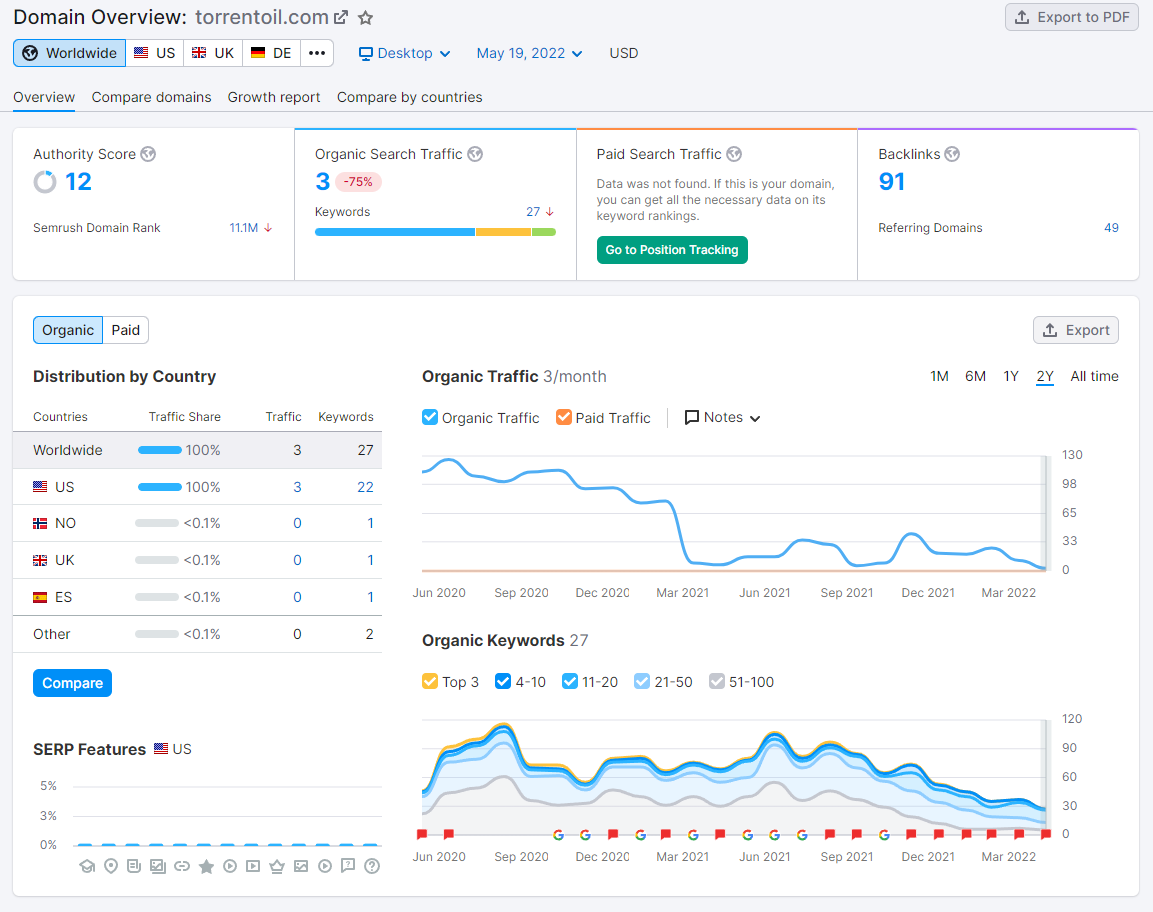Open the US keywords count 22 link
Viewport: 1153px width, 912px height.
pyautogui.click(x=365, y=487)
